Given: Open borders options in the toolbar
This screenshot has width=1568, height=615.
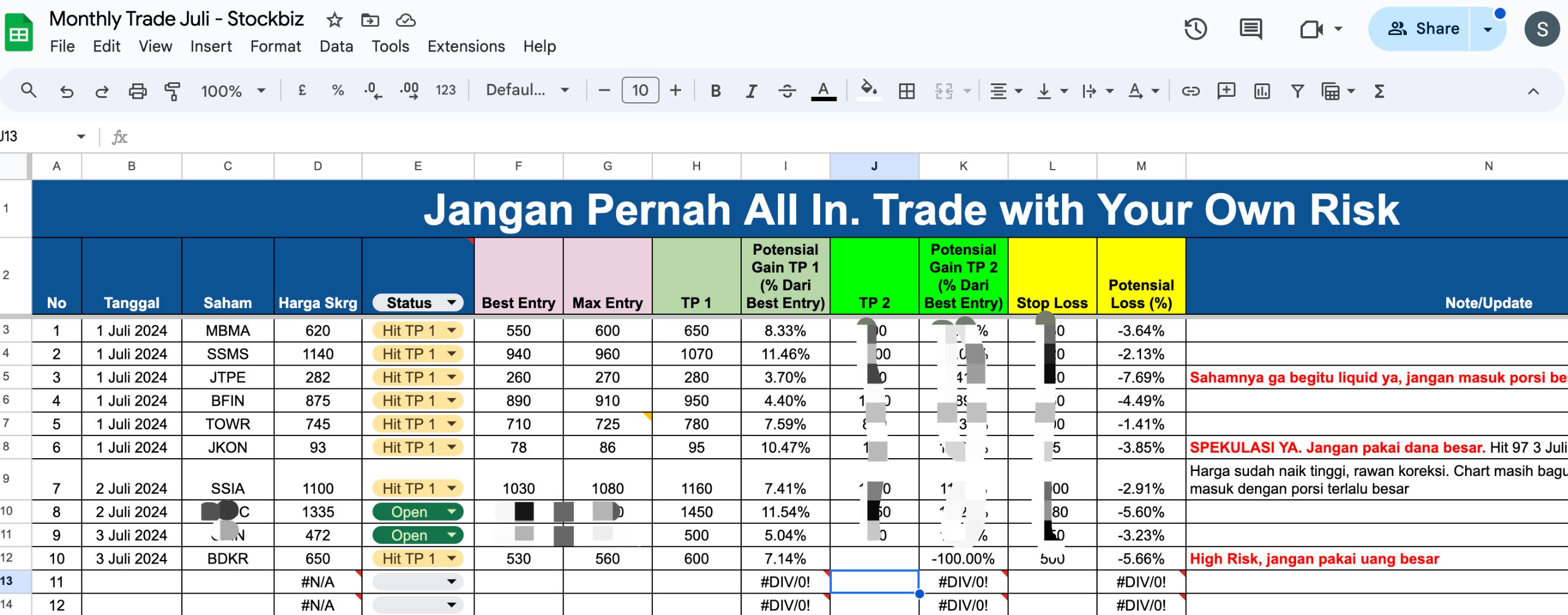Looking at the screenshot, I should [907, 91].
